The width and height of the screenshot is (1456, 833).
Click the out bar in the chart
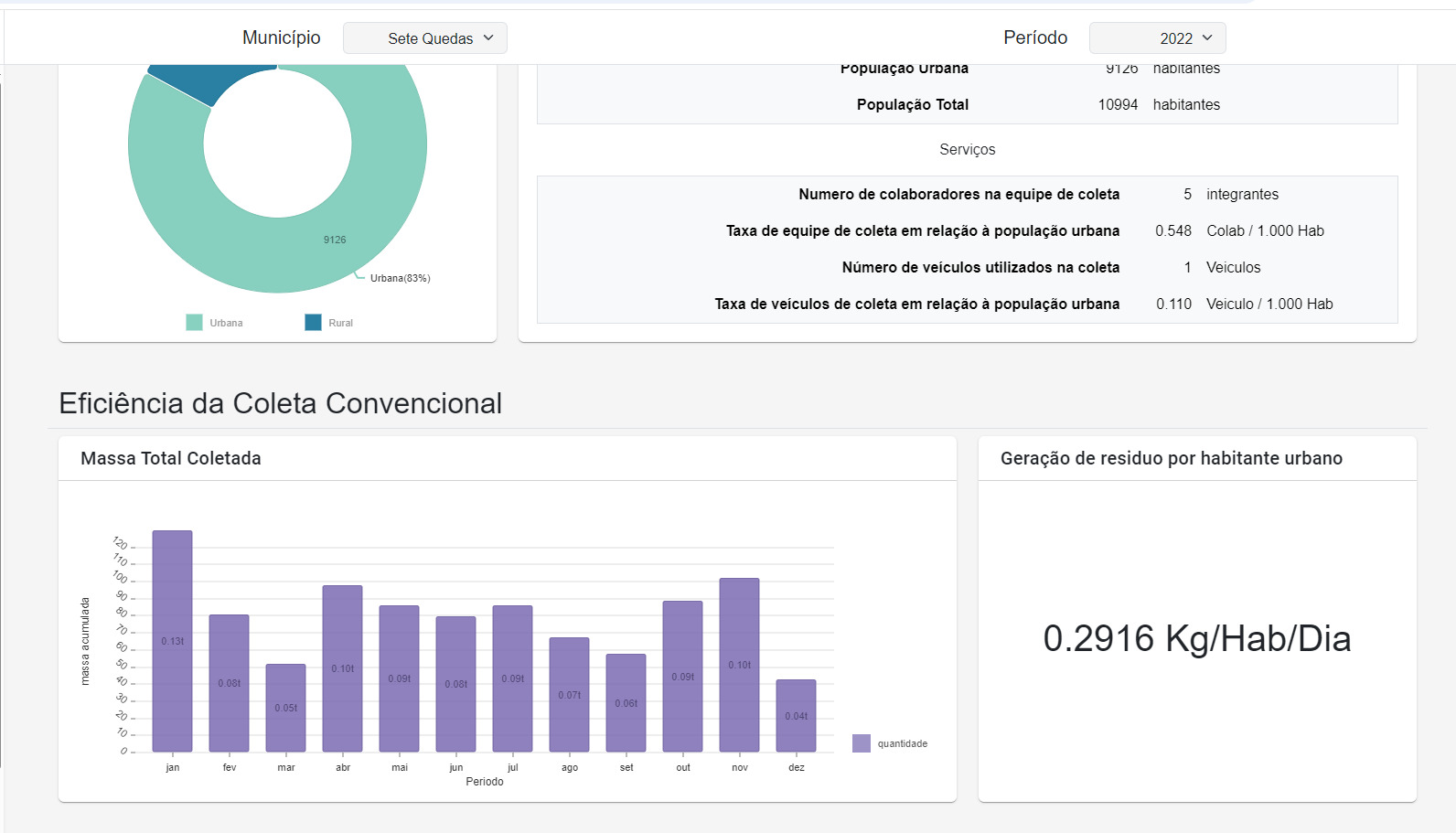682,676
